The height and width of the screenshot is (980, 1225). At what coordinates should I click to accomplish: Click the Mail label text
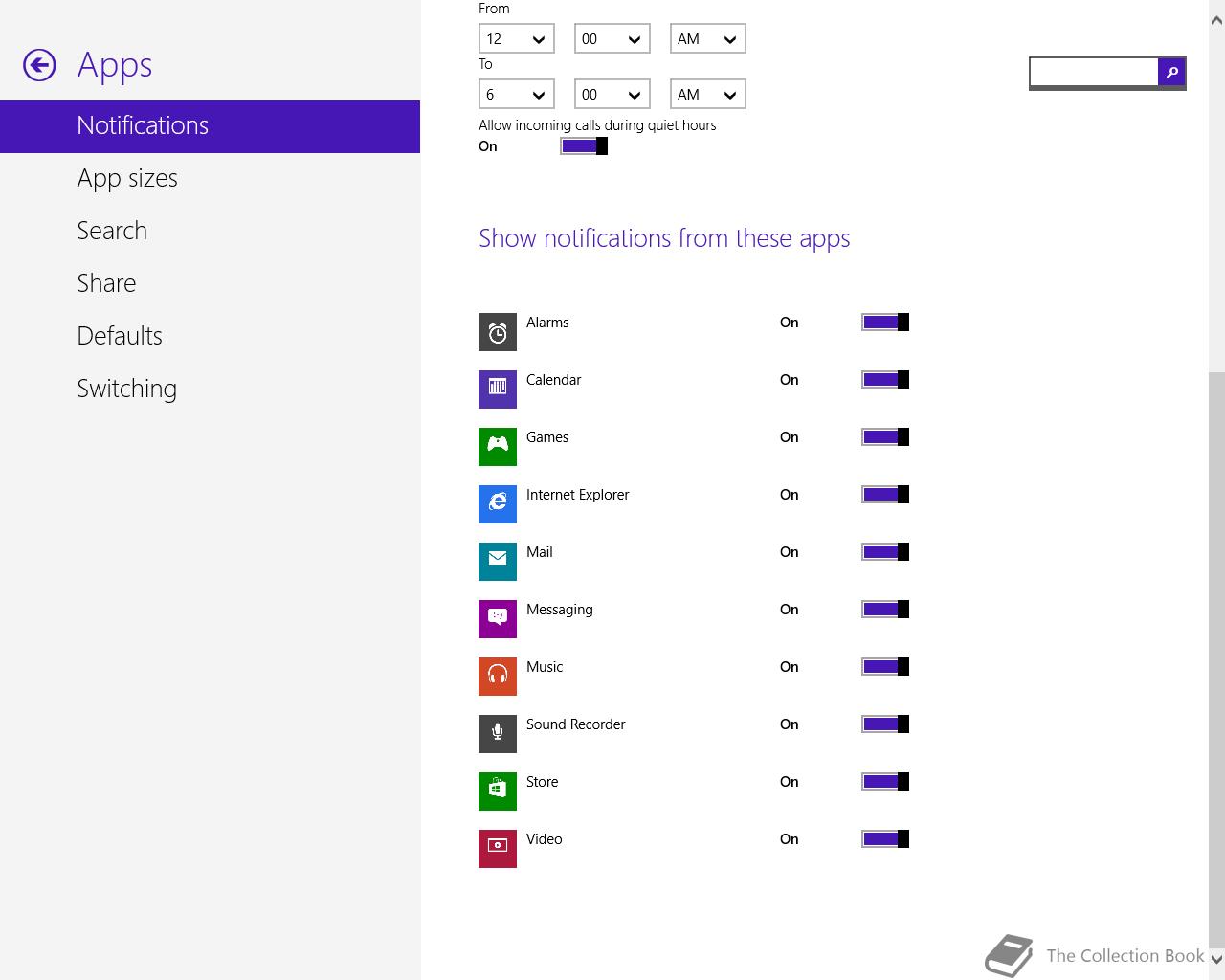540,552
